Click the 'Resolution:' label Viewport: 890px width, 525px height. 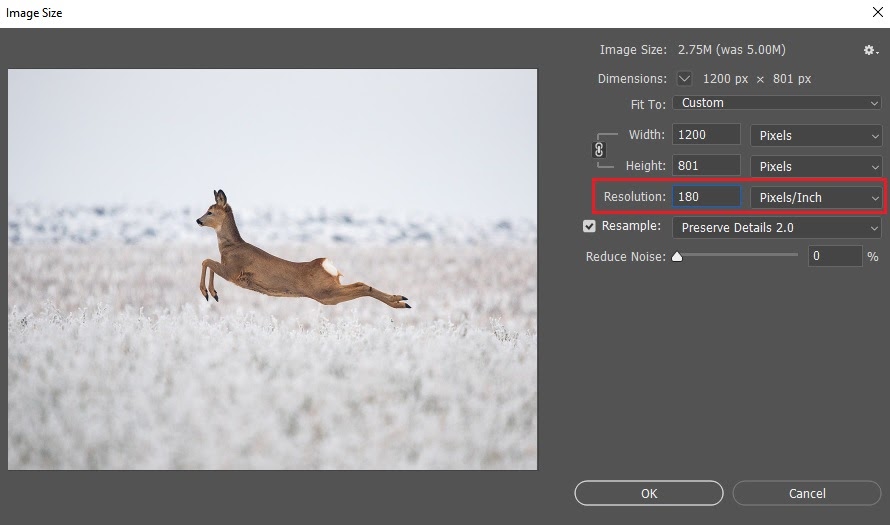(635, 197)
